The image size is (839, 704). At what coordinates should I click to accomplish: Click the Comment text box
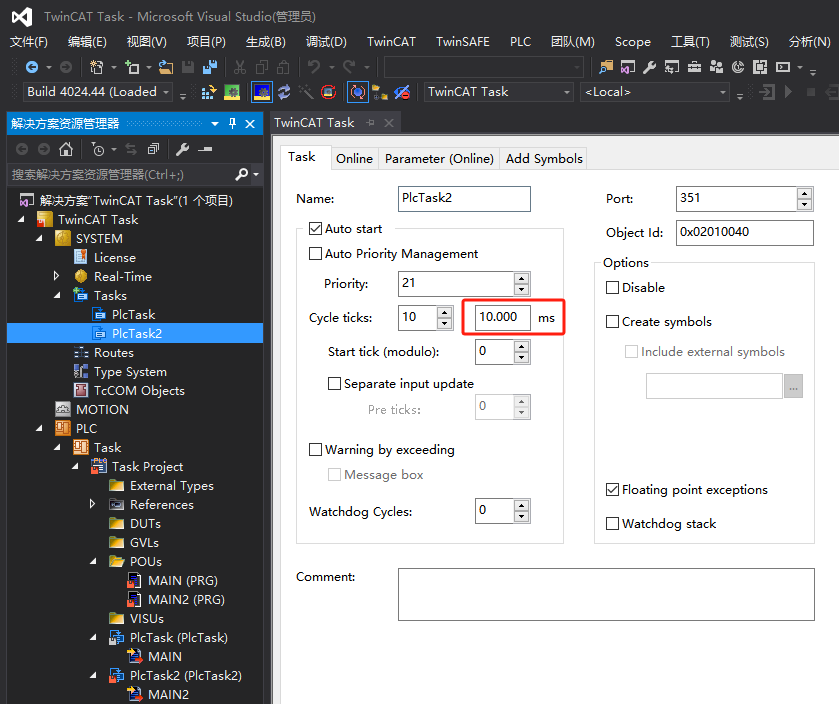[x=606, y=594]
